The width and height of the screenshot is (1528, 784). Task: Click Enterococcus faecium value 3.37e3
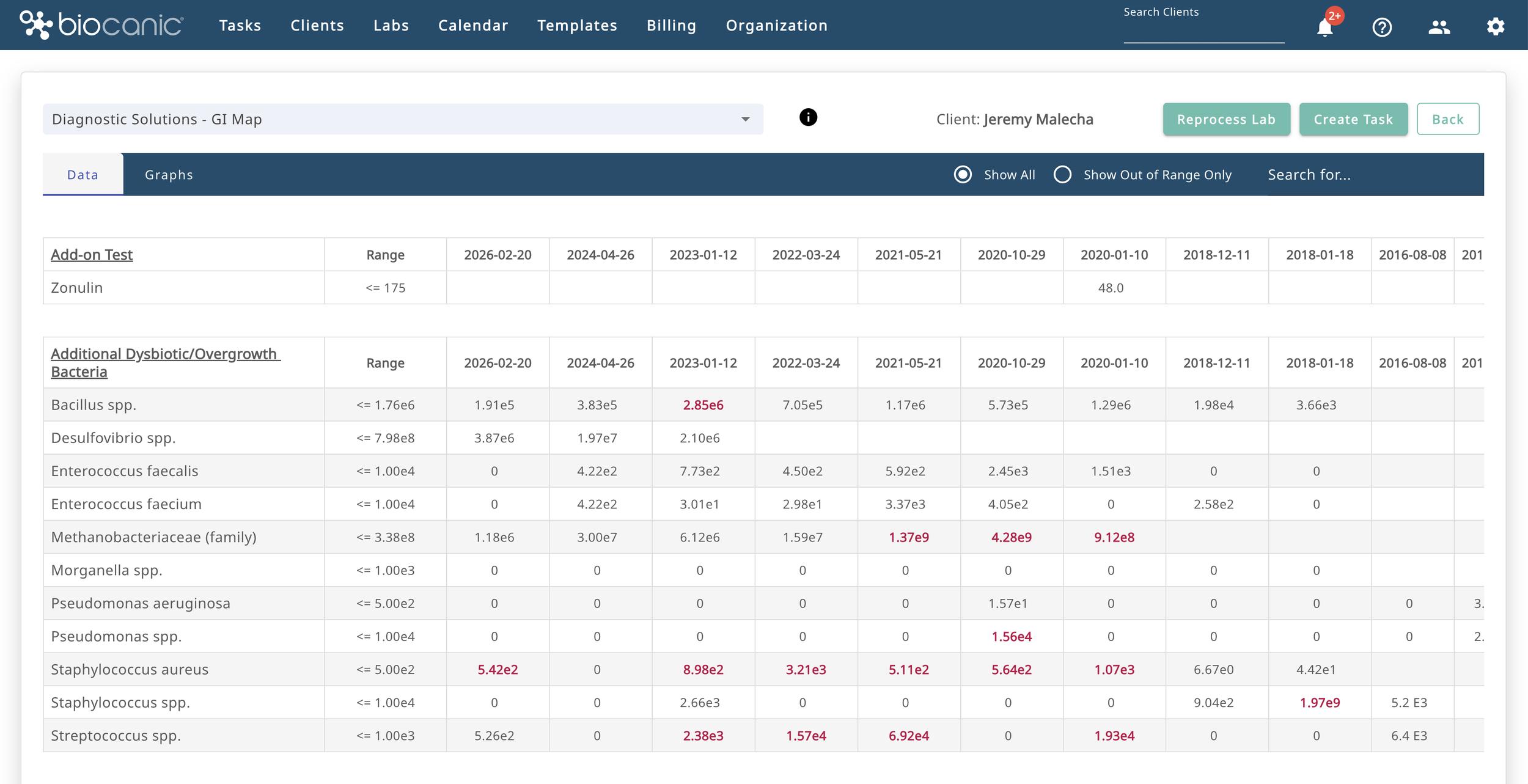[x=905, y=504]
